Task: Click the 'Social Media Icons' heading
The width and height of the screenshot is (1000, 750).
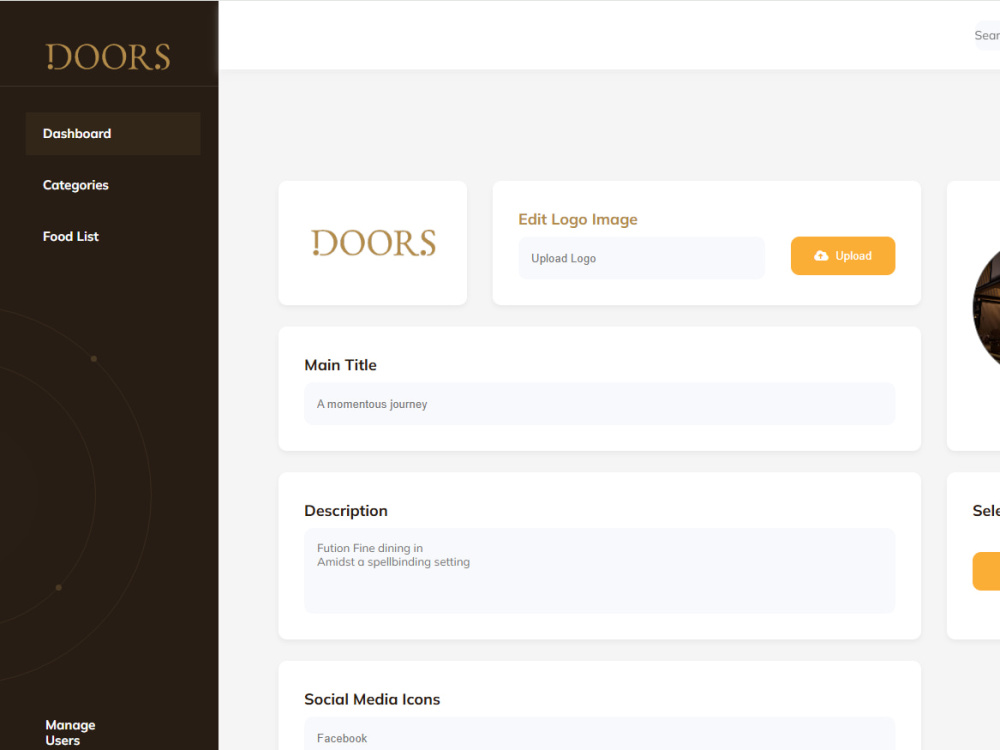Action: point(372,700)
